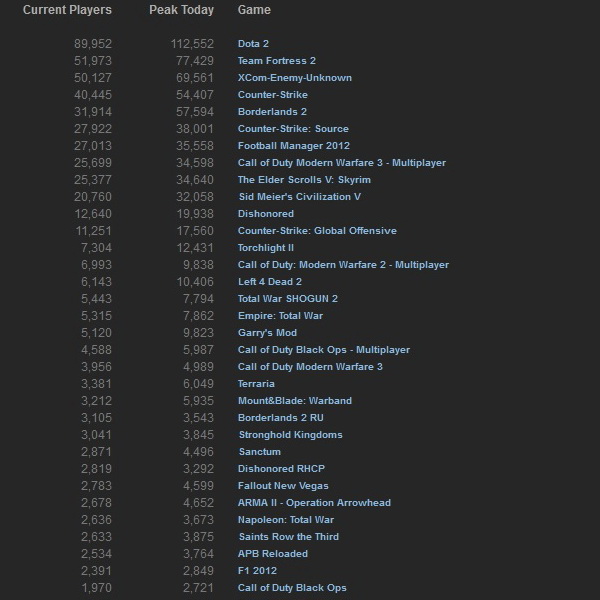Viewport: 600px width, 600px height.
Task: Open the Terraria game link
Action: click(256, 384)
